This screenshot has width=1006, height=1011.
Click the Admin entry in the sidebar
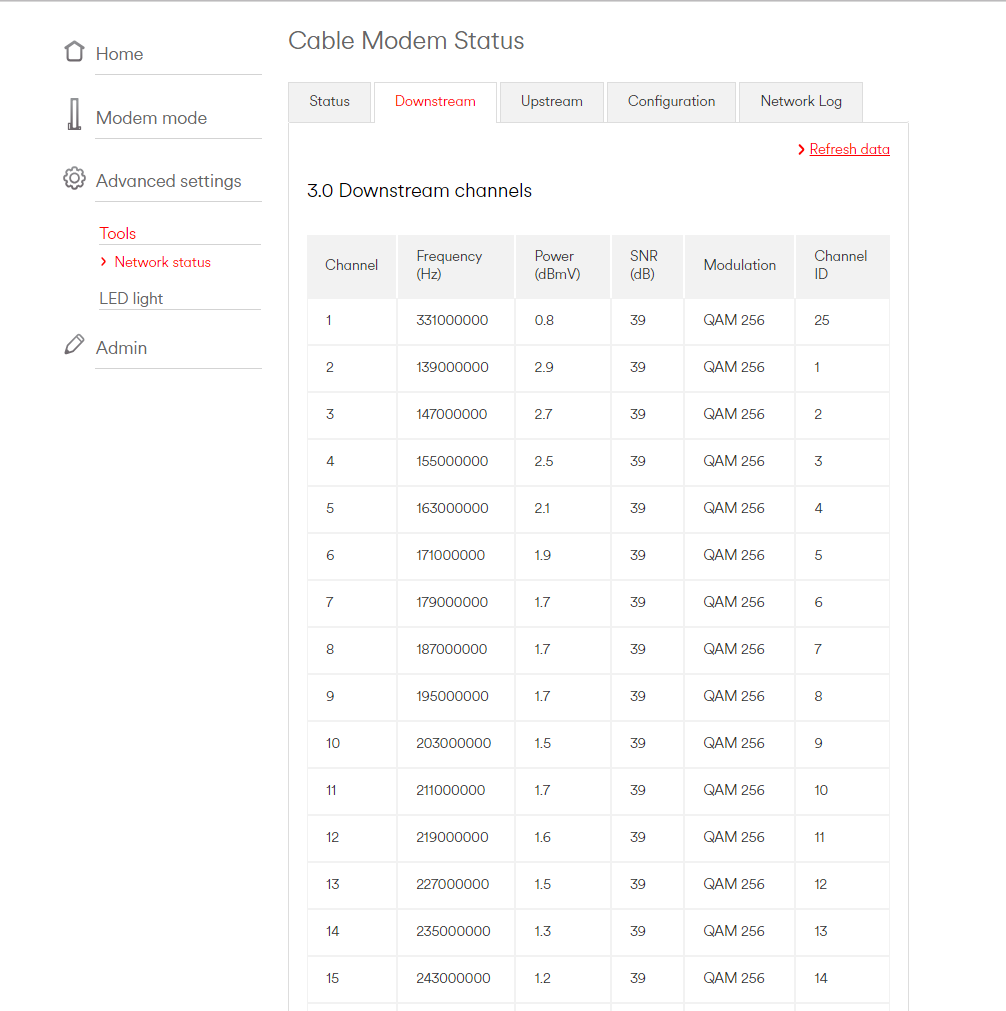(119, 347)
